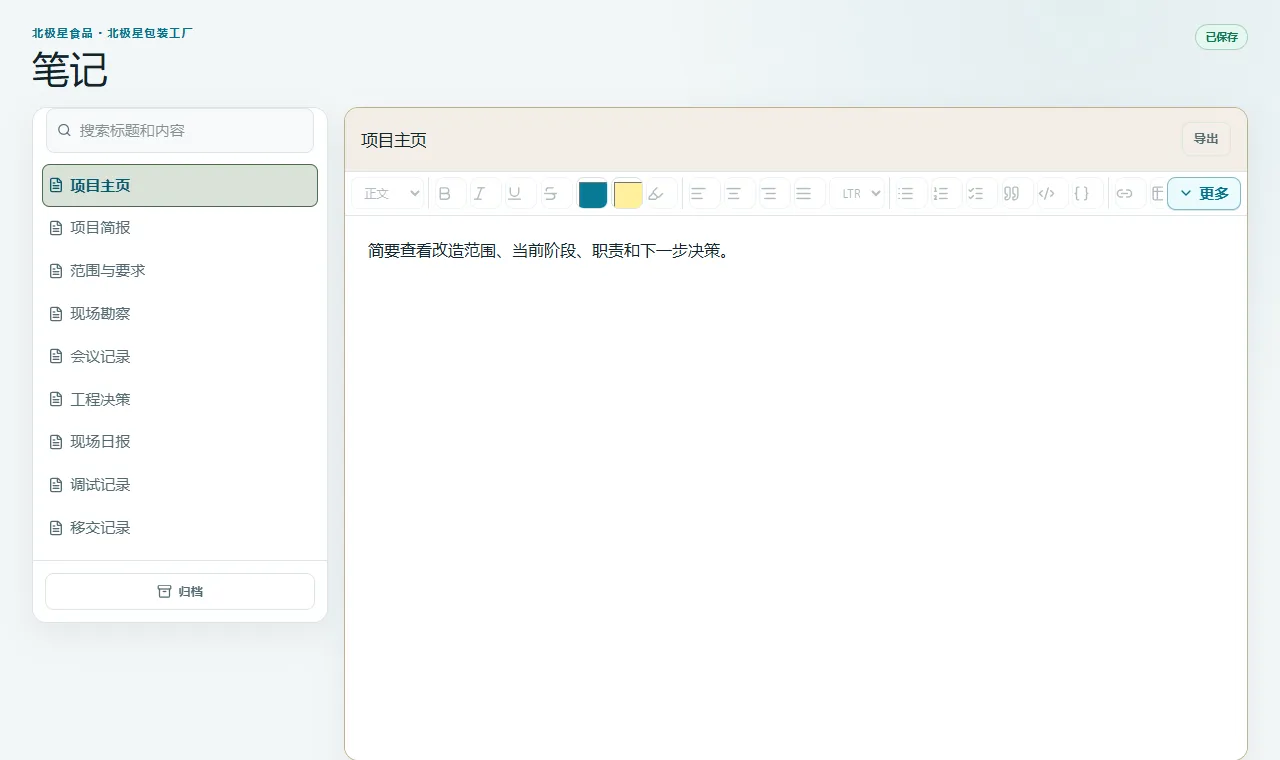Image resolution: width=1280 pixels, height=760 pixels.
Task: Open the 范围与要求 note
Action: point(180,271)
